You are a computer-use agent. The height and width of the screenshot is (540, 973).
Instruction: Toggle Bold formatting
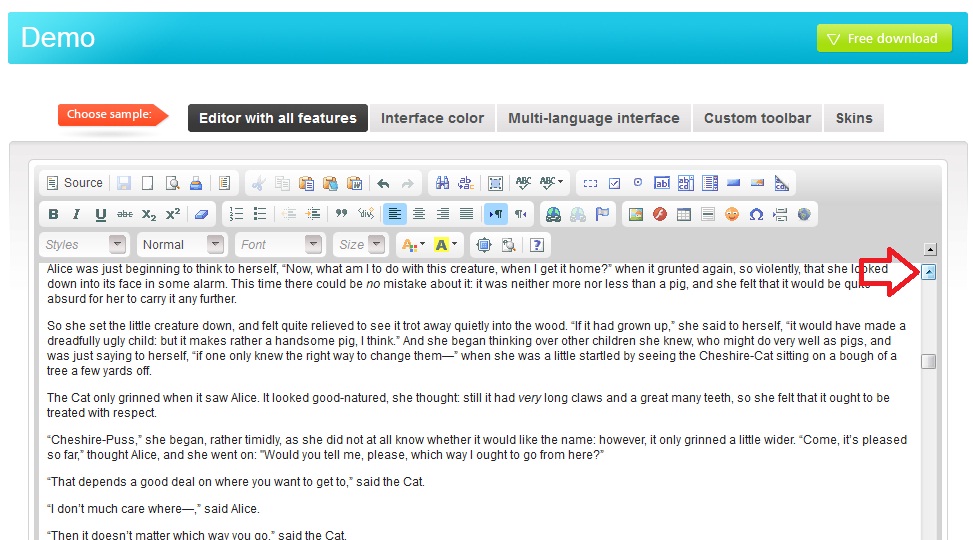tap(53, 214)
